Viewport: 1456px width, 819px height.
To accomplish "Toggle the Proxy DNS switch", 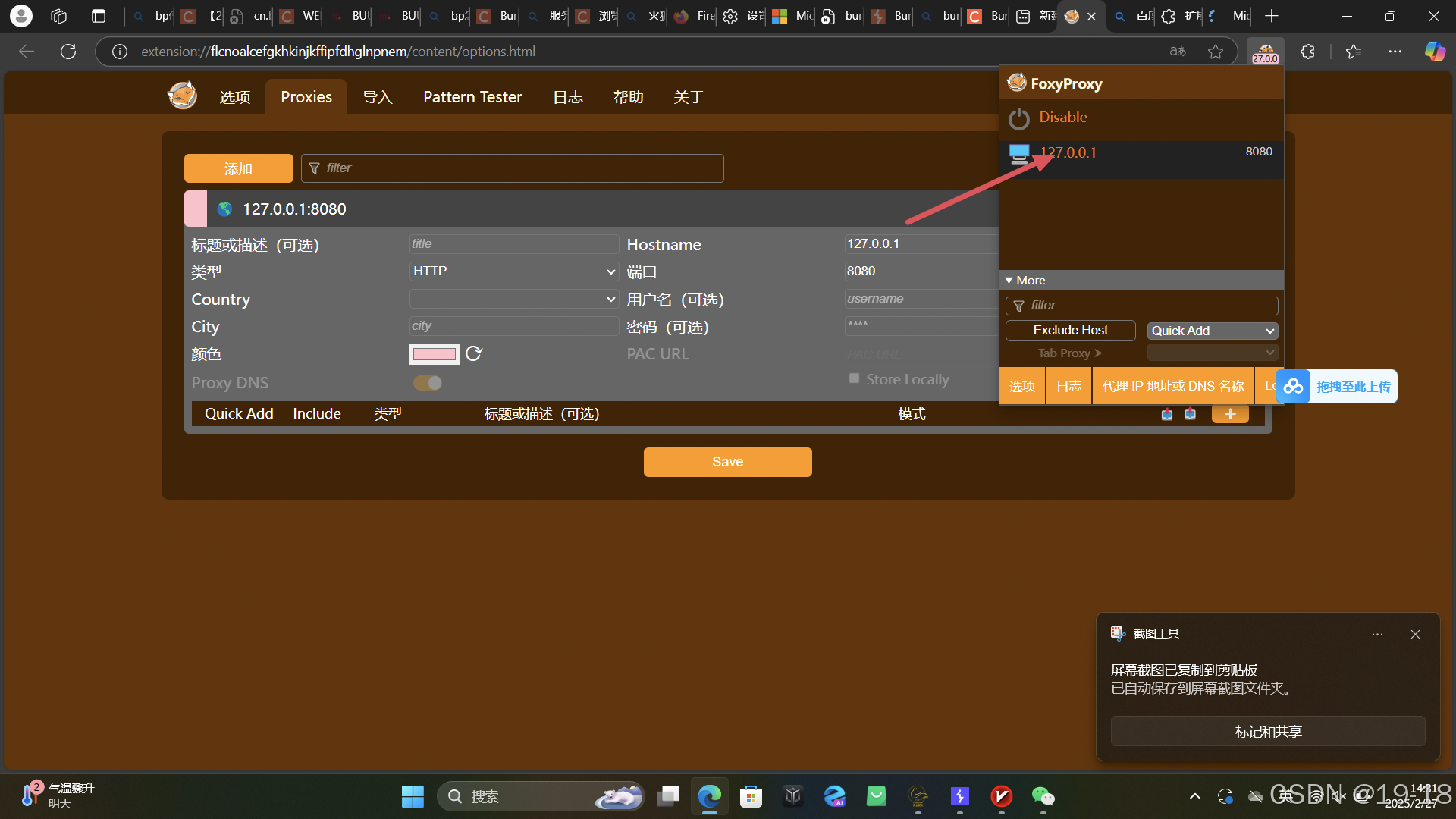I will [428, 383].
